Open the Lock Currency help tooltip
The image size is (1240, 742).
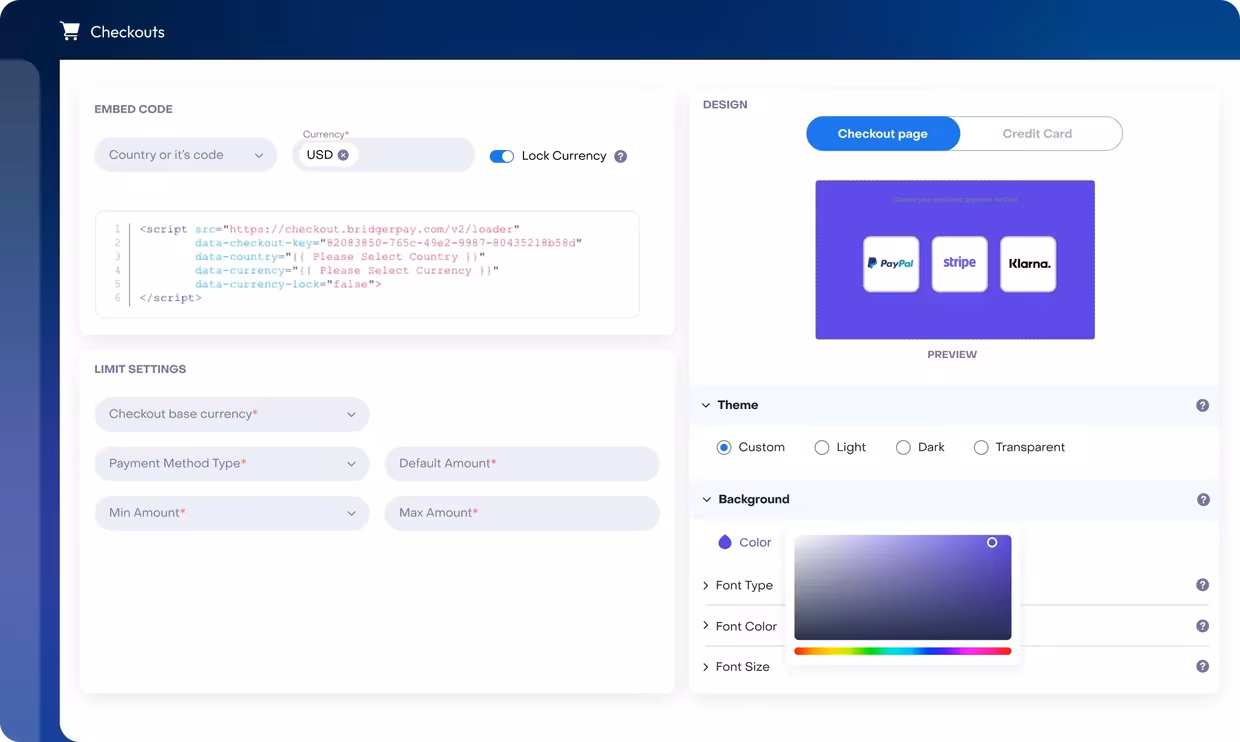point(620,156)
